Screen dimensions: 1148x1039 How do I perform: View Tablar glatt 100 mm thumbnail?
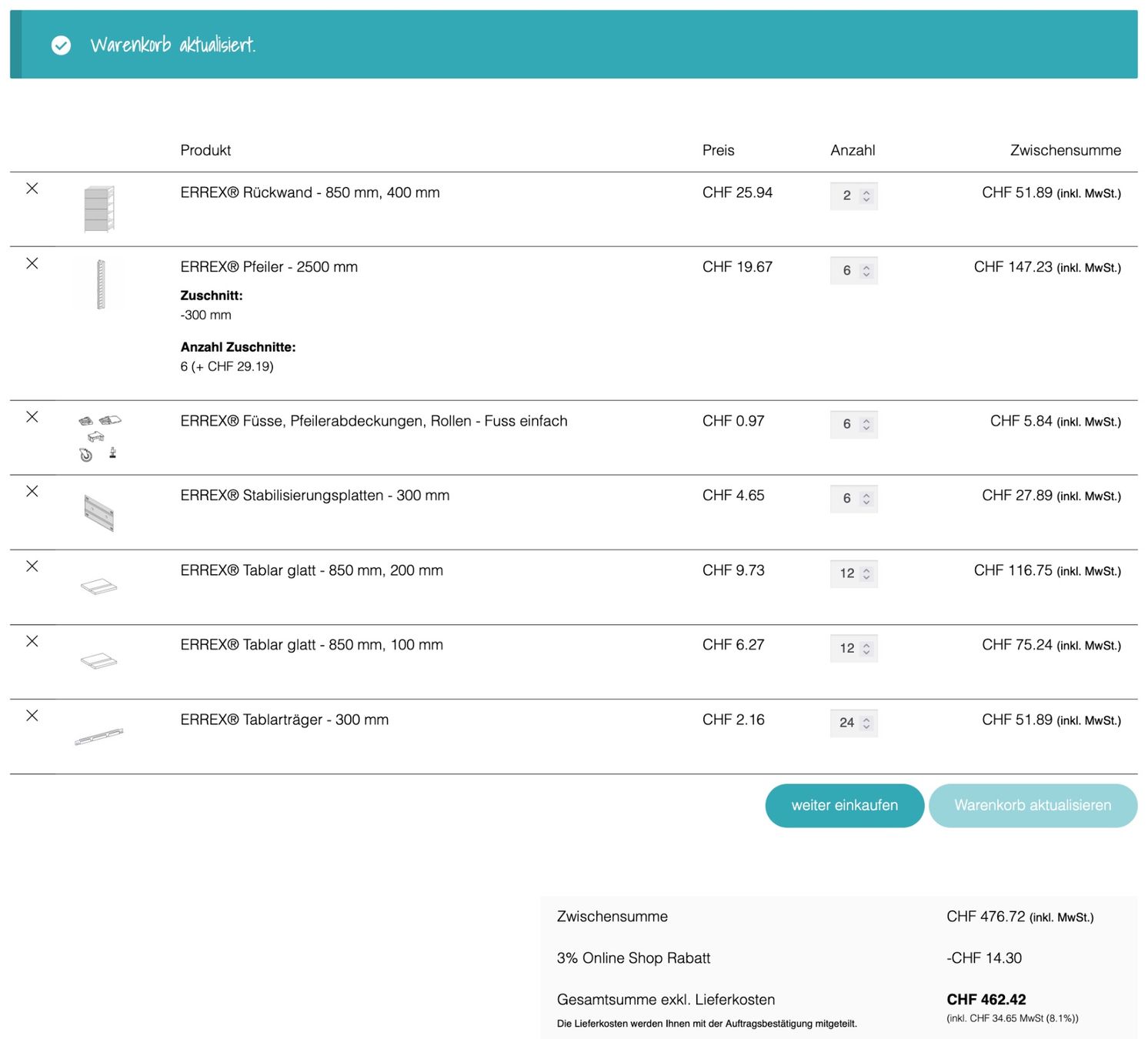coord(99,661)
